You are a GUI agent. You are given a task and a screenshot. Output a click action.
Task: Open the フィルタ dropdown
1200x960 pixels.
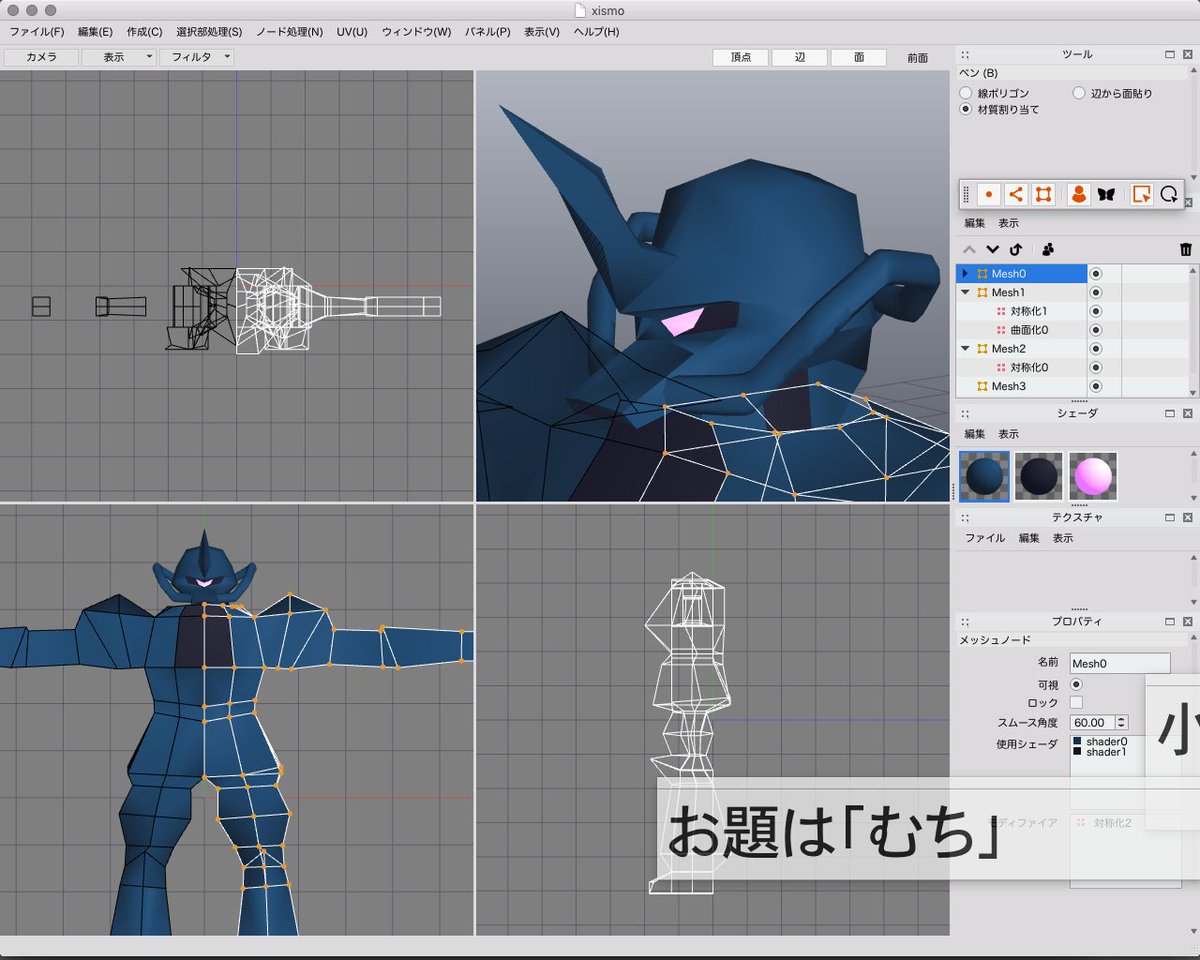[197, 57]
